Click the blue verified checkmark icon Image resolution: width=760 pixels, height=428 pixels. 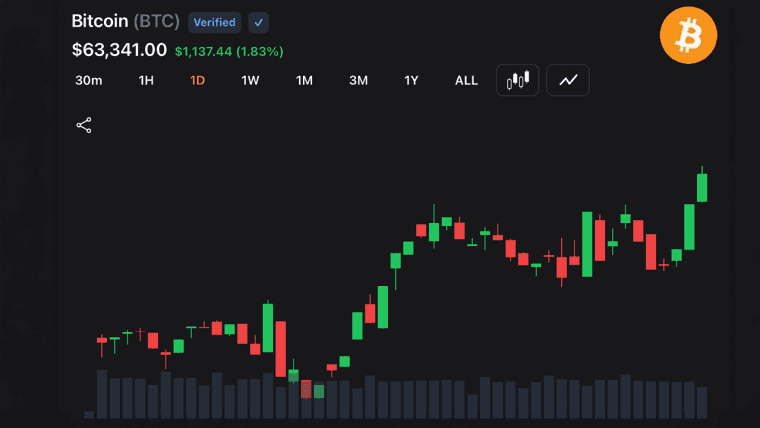click(x=258, y=22)
